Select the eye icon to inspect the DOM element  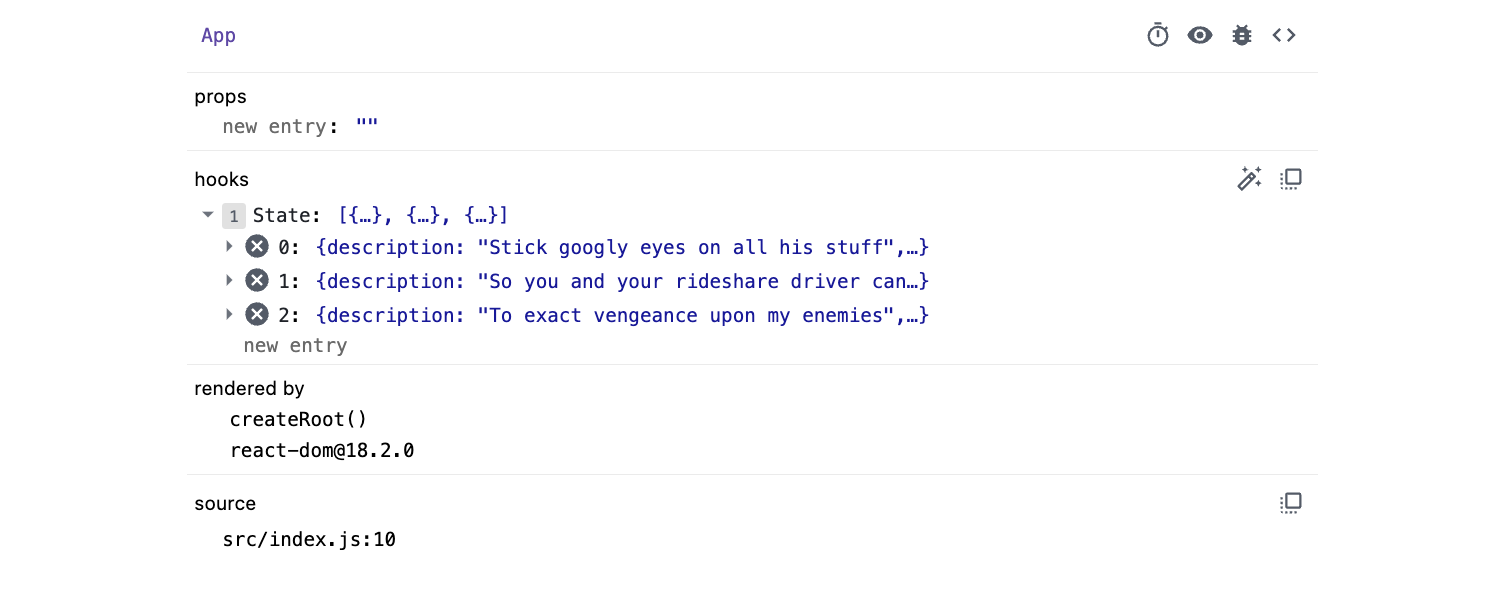1199,35
